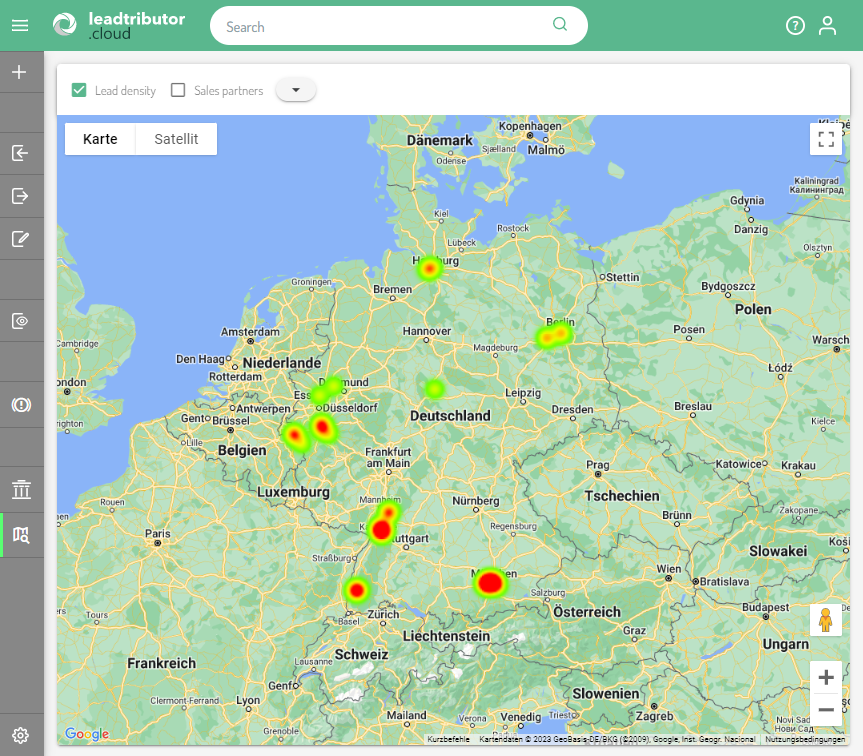Screen dimensions: 863x756
Task: Click into the Search field
Action: pos(385,27)
